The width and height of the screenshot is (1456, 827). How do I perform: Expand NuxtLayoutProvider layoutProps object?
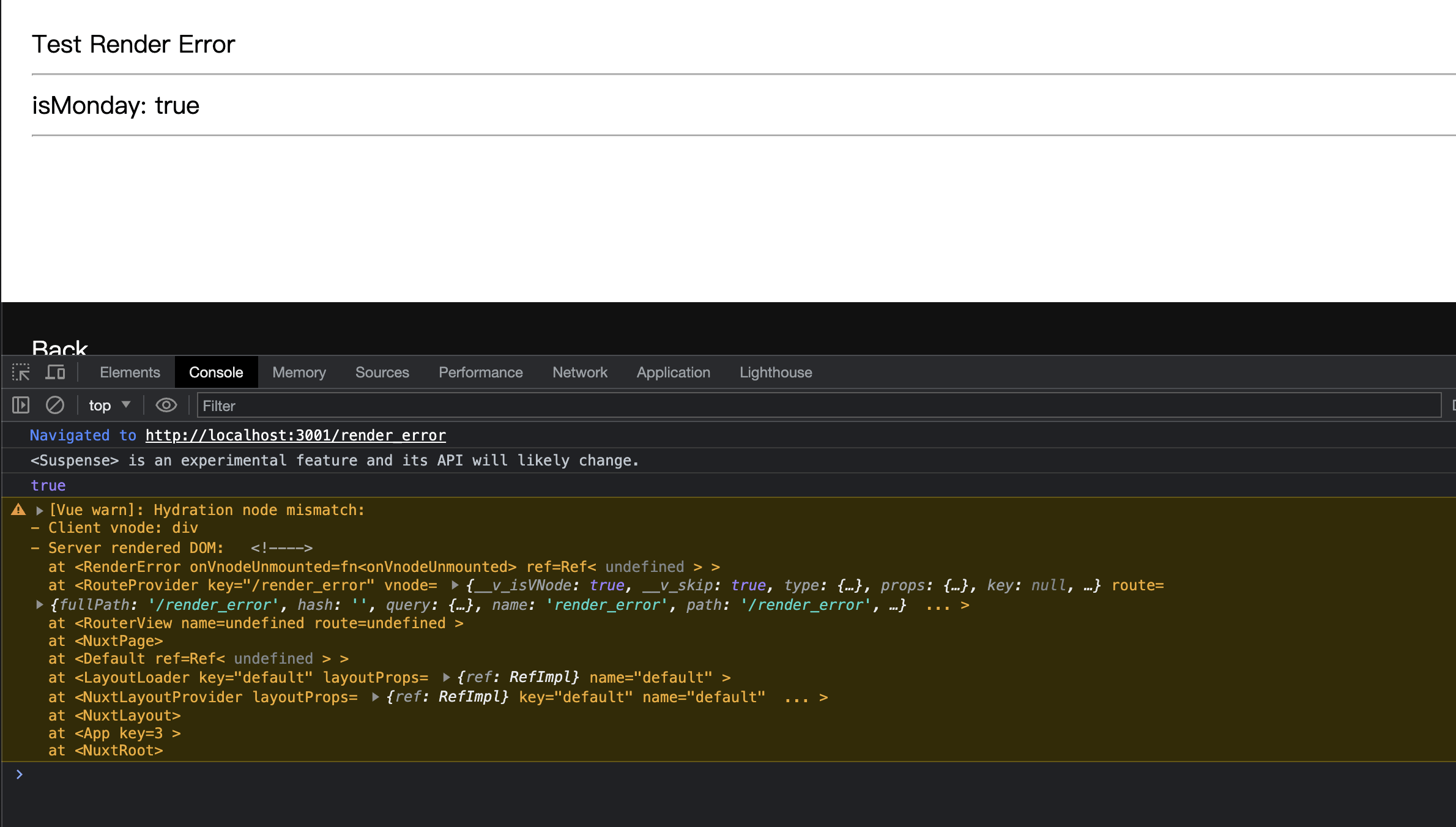376,697
